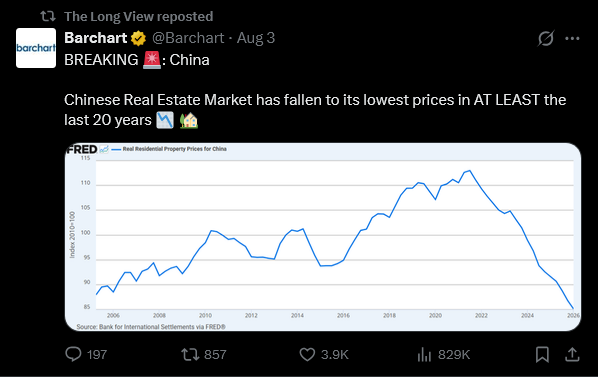Bookmark this tweet
The width and height of the screenshot is (598, 377).
[x=542, y=354]
